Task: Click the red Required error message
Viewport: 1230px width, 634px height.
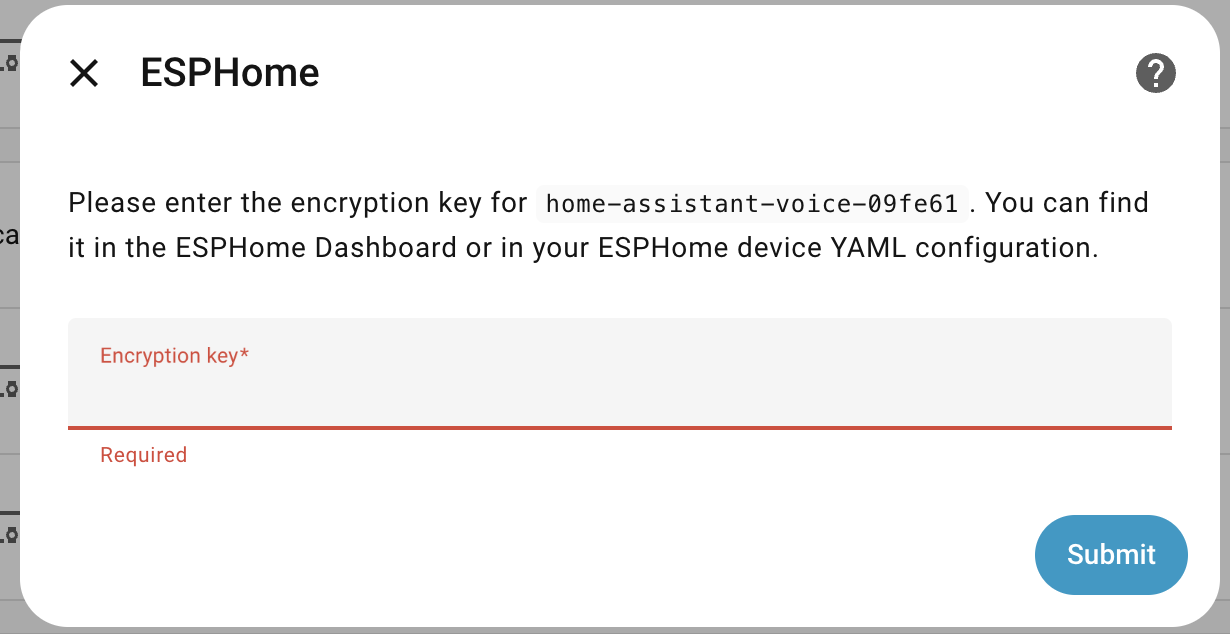Action: tap(143, 455)
